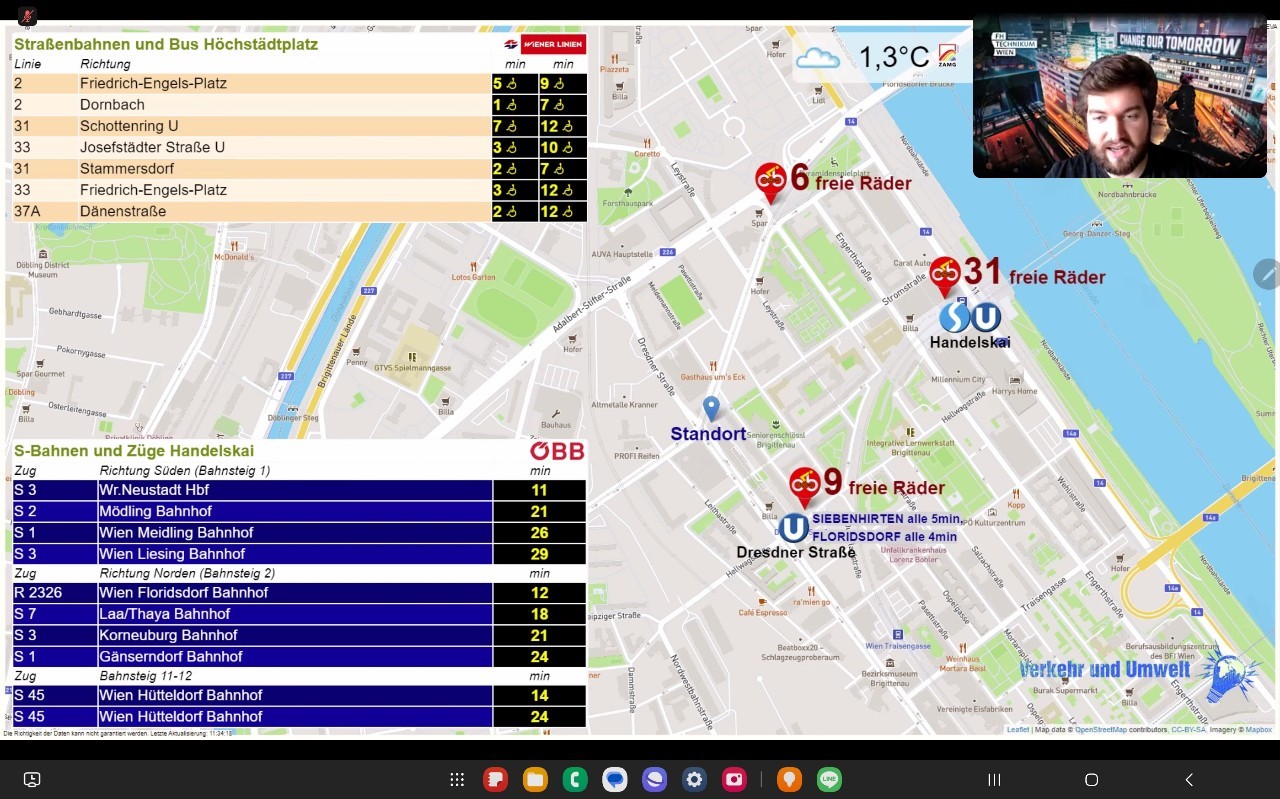Select line 31 Stammersdorf row
The height and width of the screenshot is (799, 1280).
300,169
